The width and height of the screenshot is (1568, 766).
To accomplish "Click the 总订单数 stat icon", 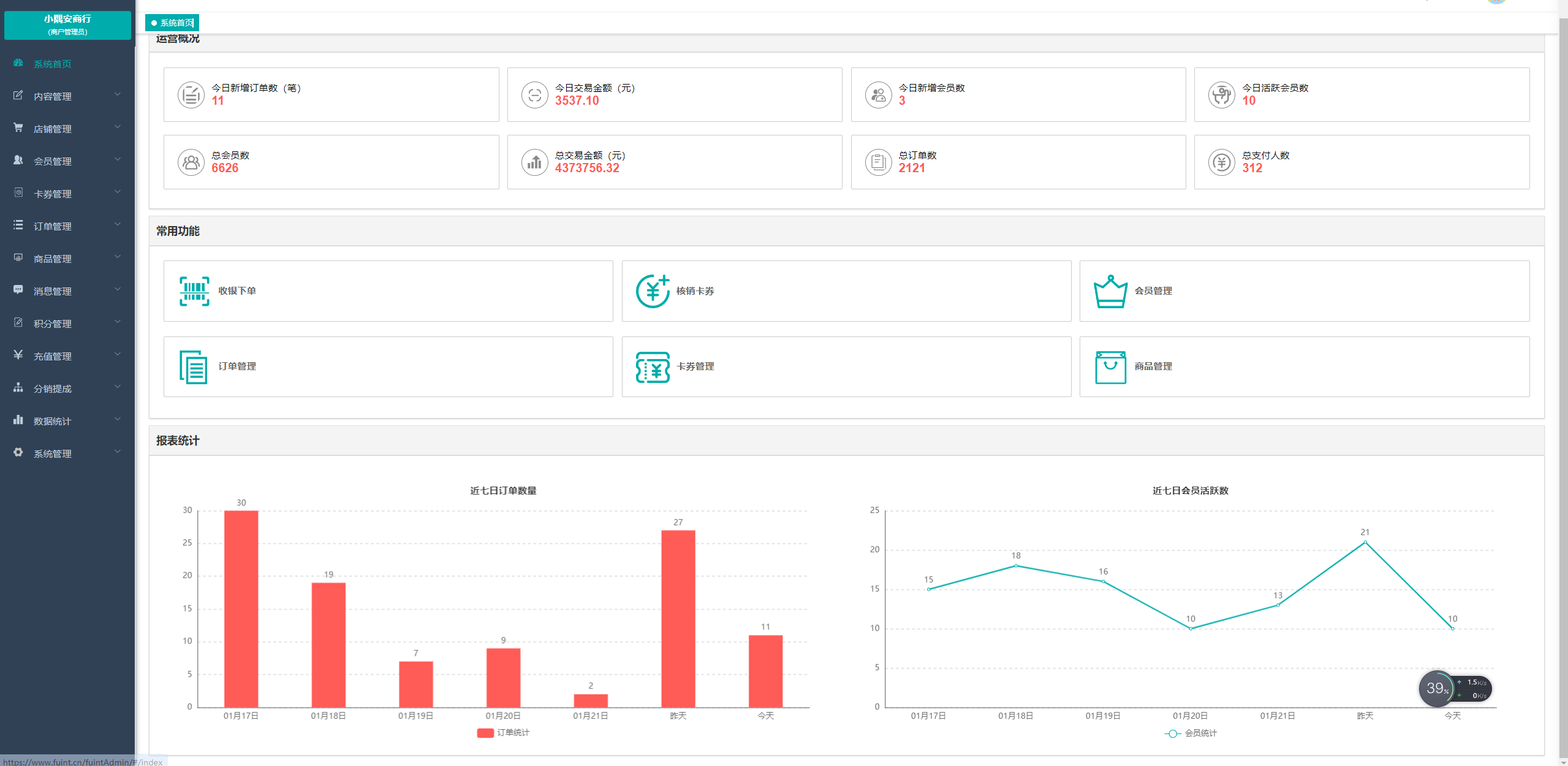I will [x=879, y=162].
